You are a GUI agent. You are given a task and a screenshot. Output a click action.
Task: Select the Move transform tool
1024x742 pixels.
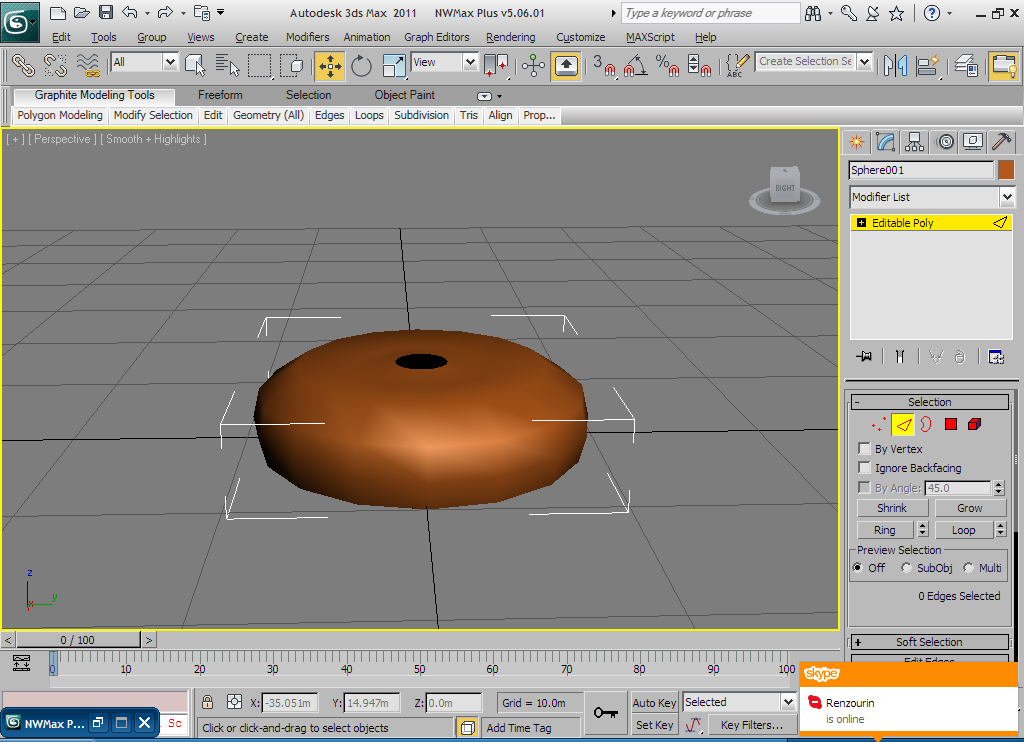[x=329, y=66]
